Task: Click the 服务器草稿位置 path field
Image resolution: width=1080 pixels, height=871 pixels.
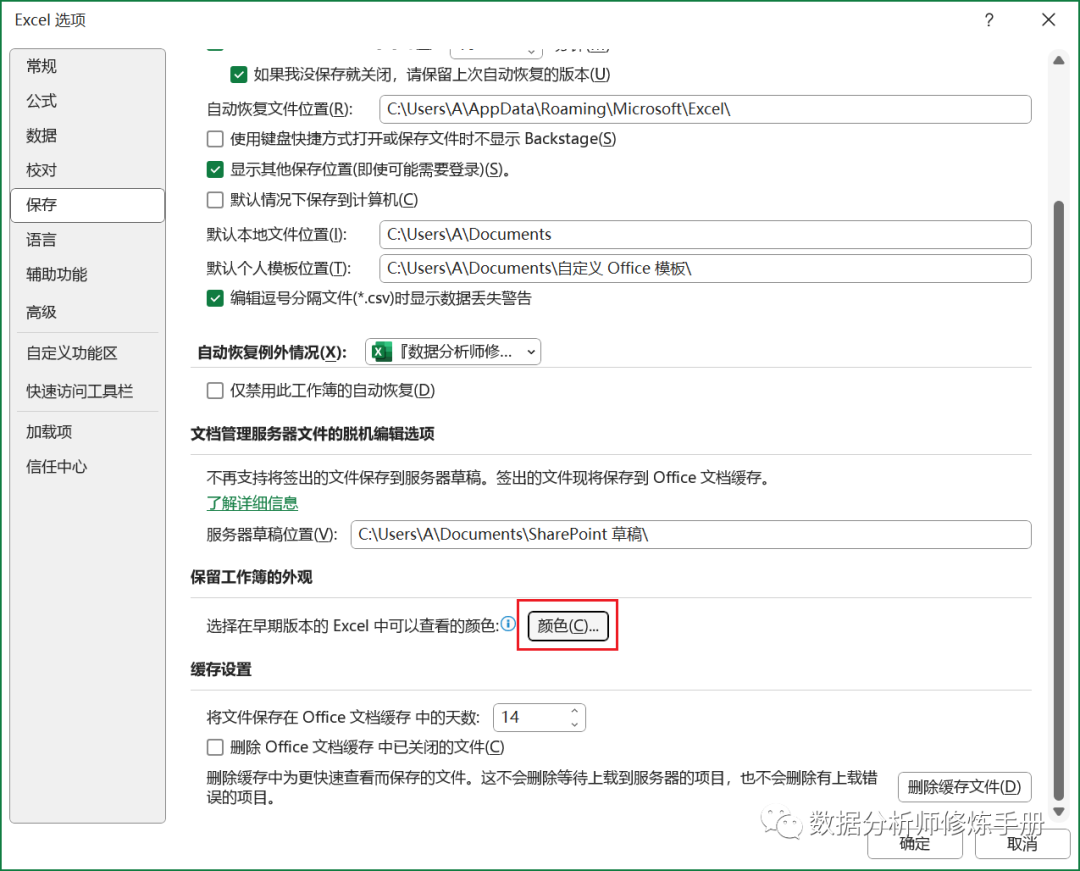Action: [x=691, y=534]
